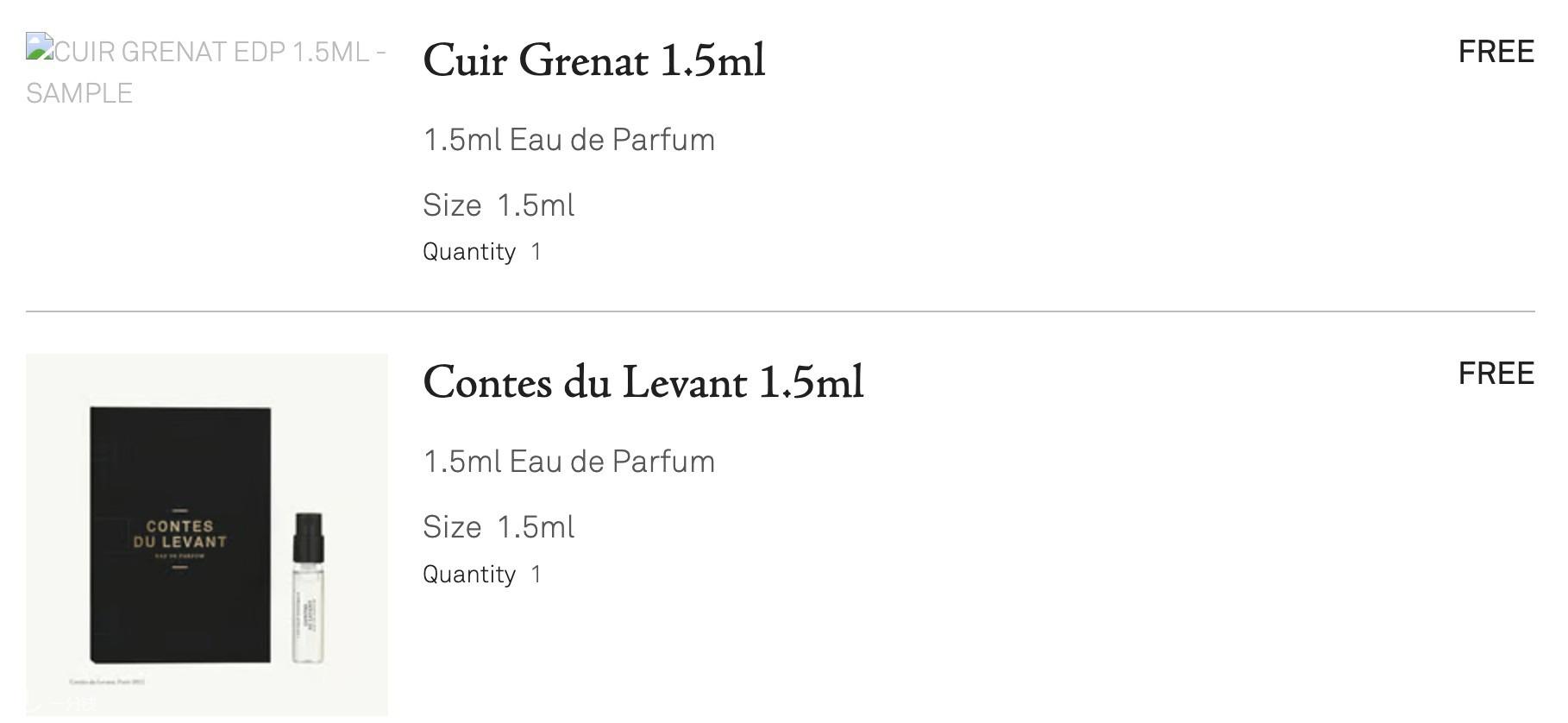1568x723 pixels.
Task: Click the word Quantity under Contes du Levant
Action: click(469, 575)
